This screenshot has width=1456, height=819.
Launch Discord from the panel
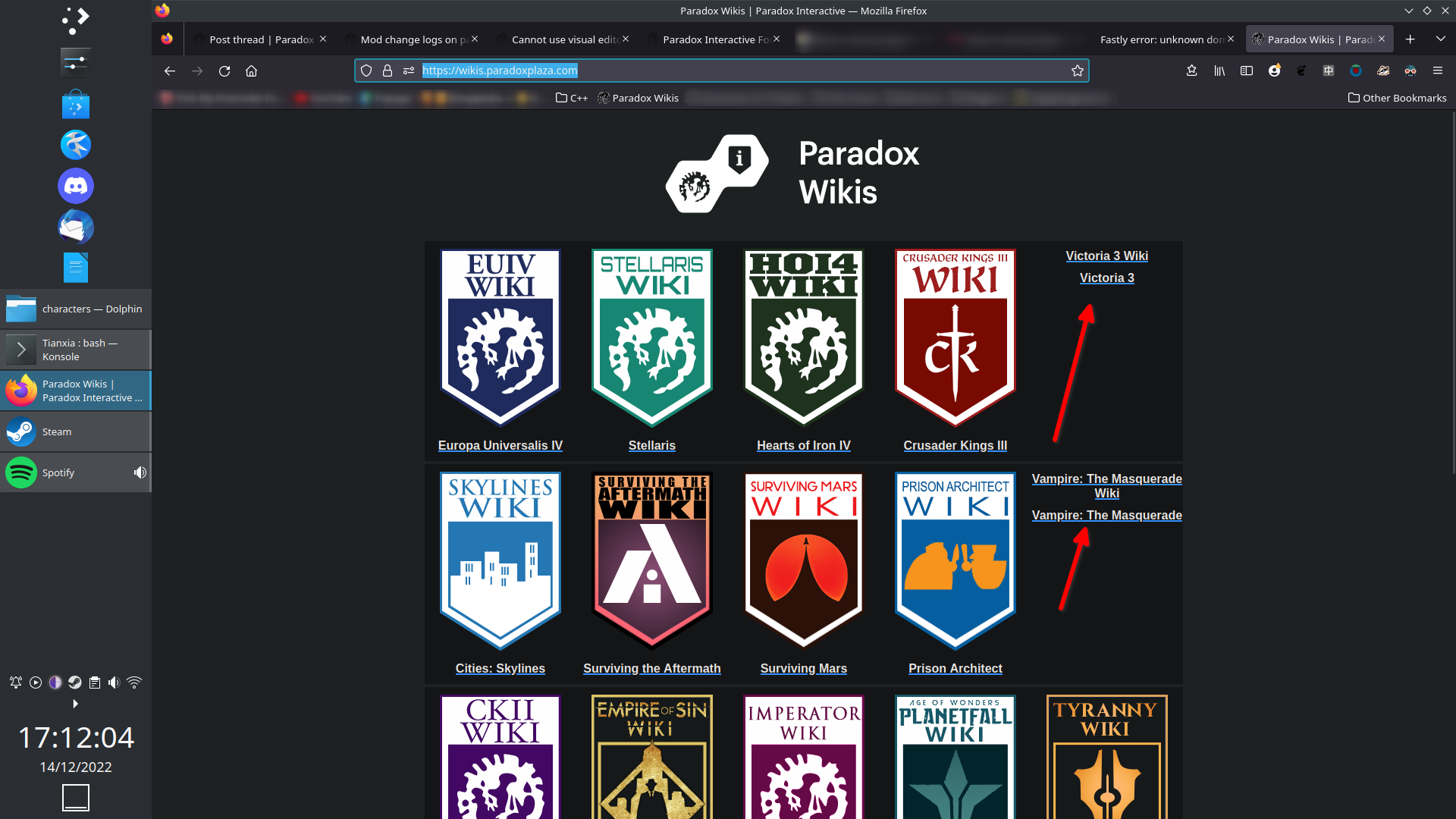76,186
